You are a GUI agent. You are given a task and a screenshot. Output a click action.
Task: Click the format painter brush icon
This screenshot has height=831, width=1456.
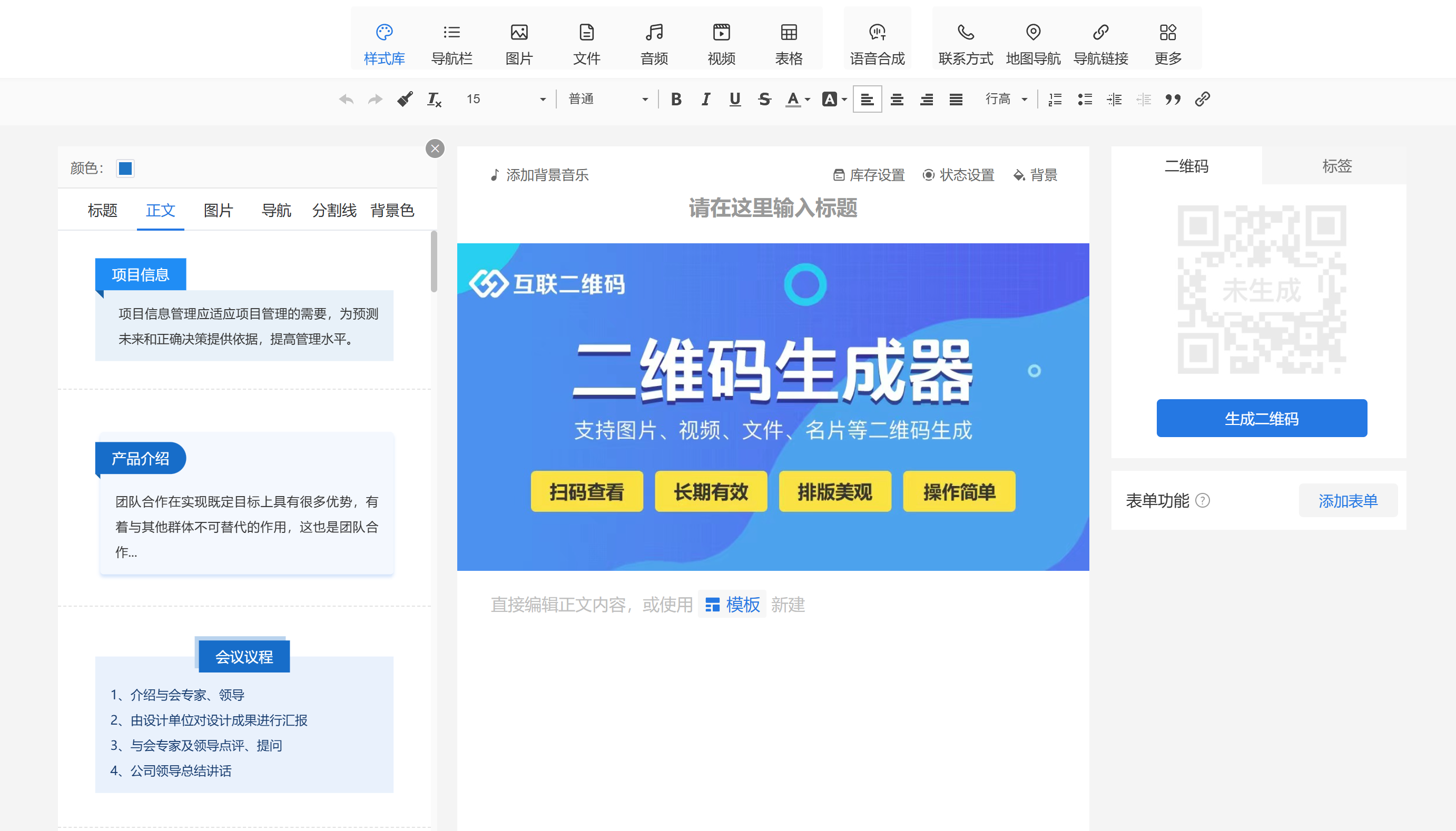pos(405,100)
